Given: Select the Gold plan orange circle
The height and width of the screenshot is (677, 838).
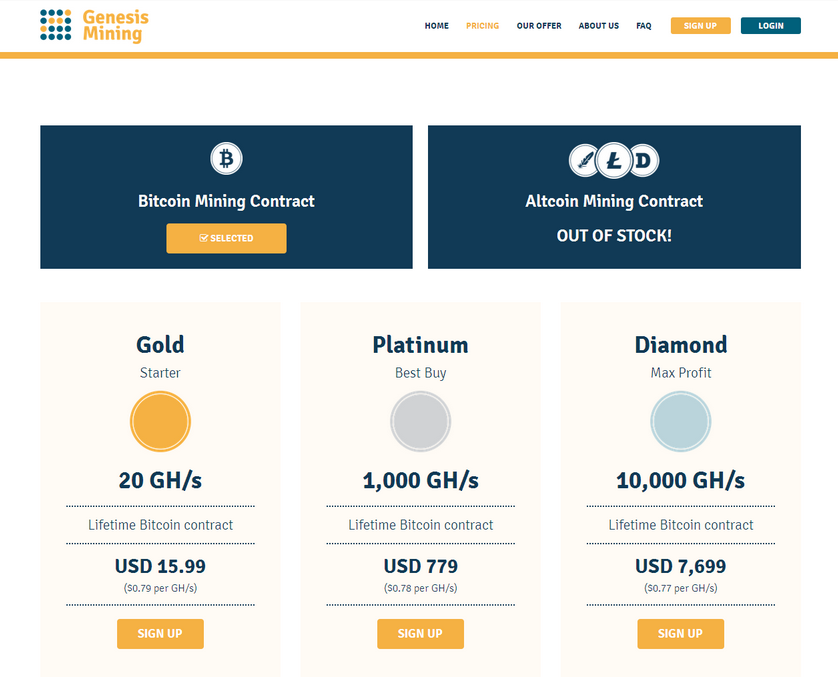Looking at the screenshot, I should point(160,422).
